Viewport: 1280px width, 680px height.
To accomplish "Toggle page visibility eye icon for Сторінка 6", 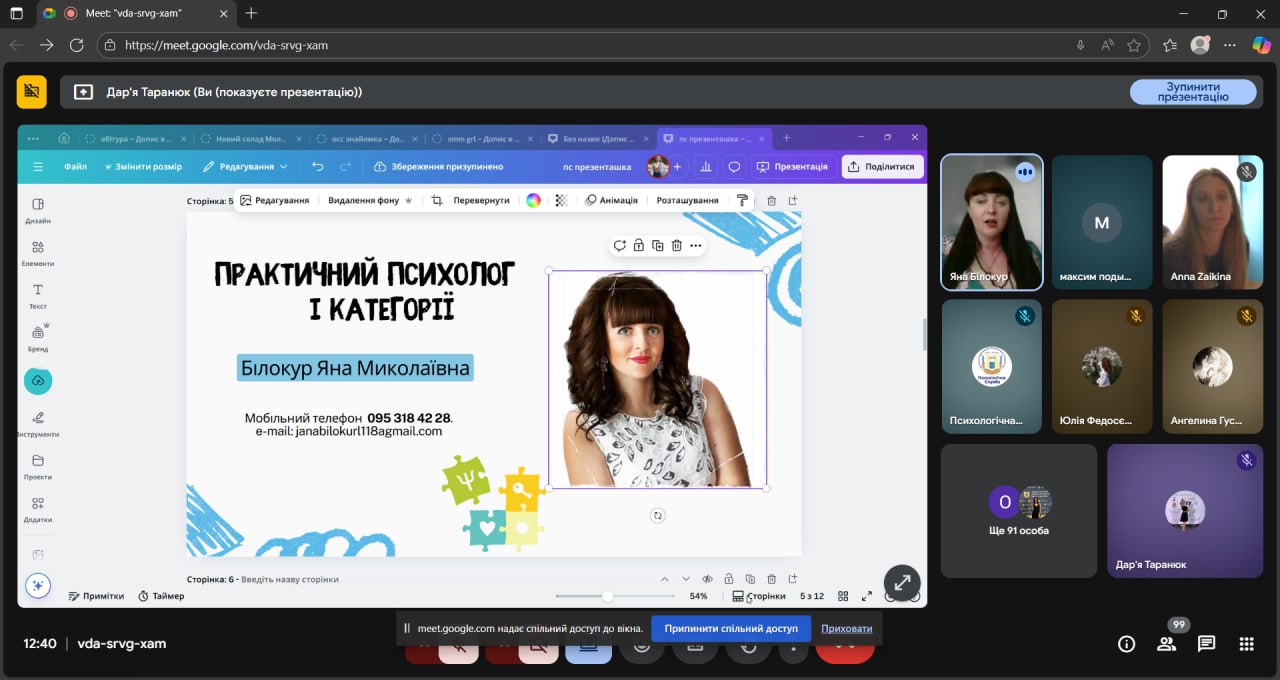I will tap(707, 579).
